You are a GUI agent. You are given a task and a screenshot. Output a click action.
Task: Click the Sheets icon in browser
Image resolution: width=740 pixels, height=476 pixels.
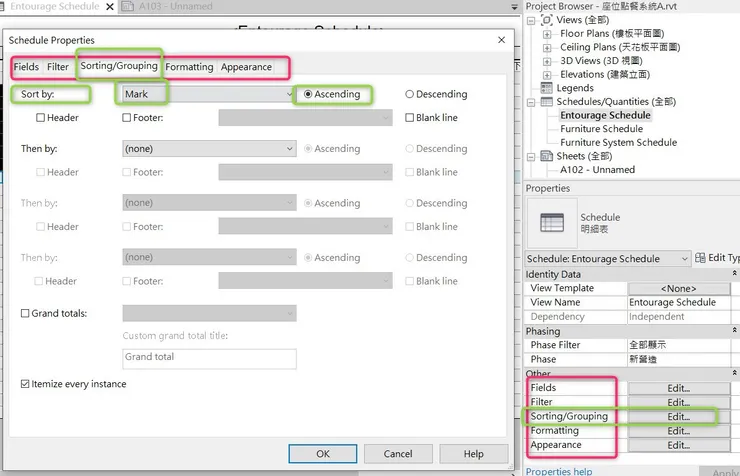[547, 156]
